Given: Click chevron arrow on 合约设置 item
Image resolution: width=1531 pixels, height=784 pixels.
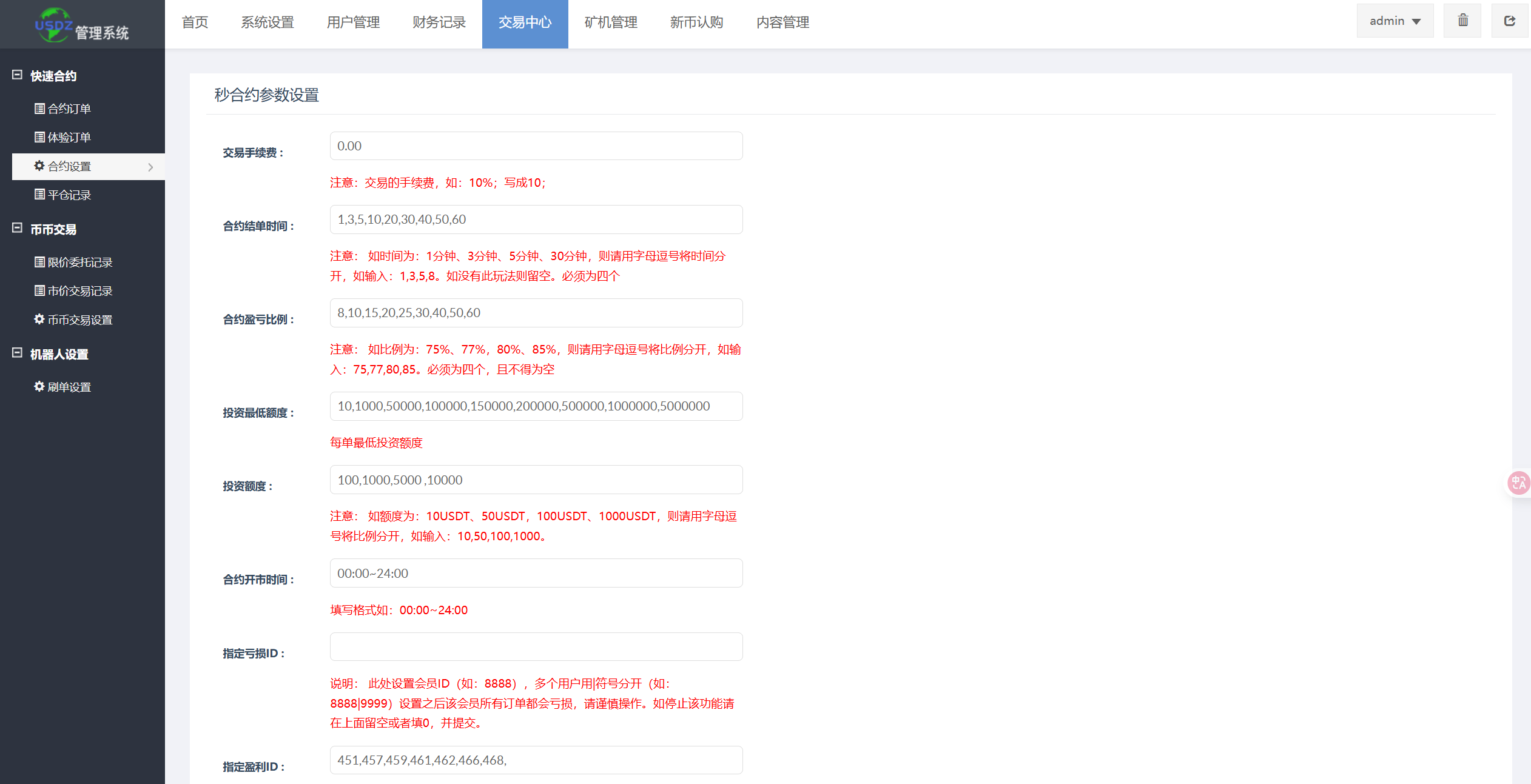Looking at the screenshot, I should [150, 167].
